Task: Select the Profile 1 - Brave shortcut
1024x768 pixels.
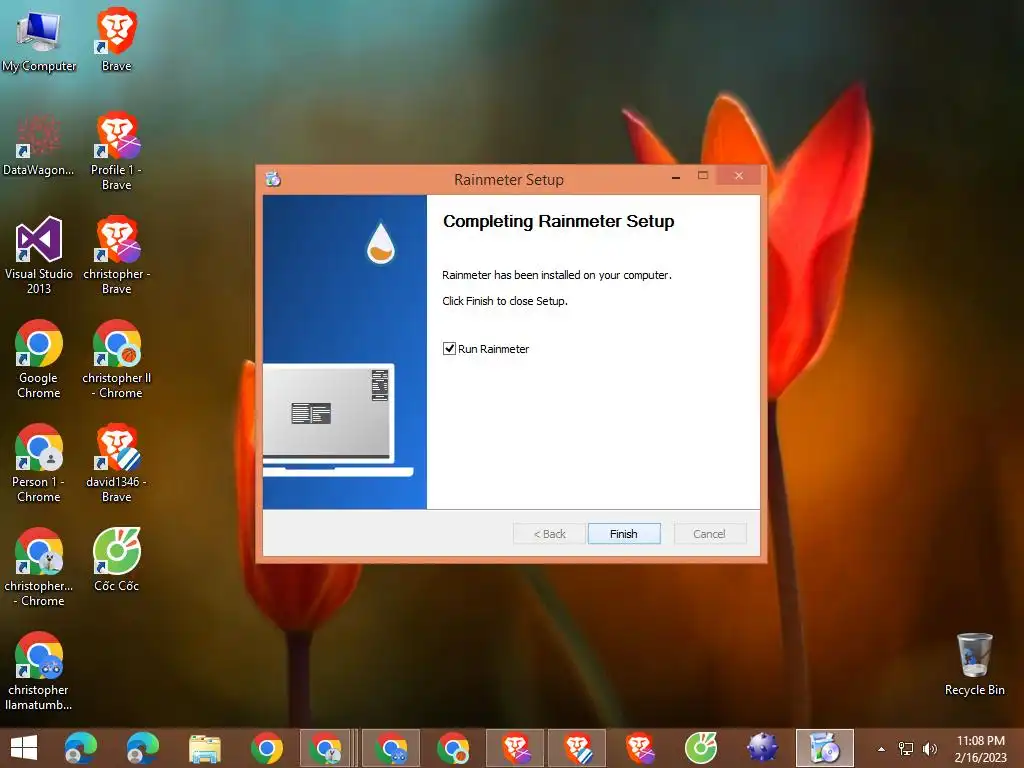Action: tap(116, 152)
